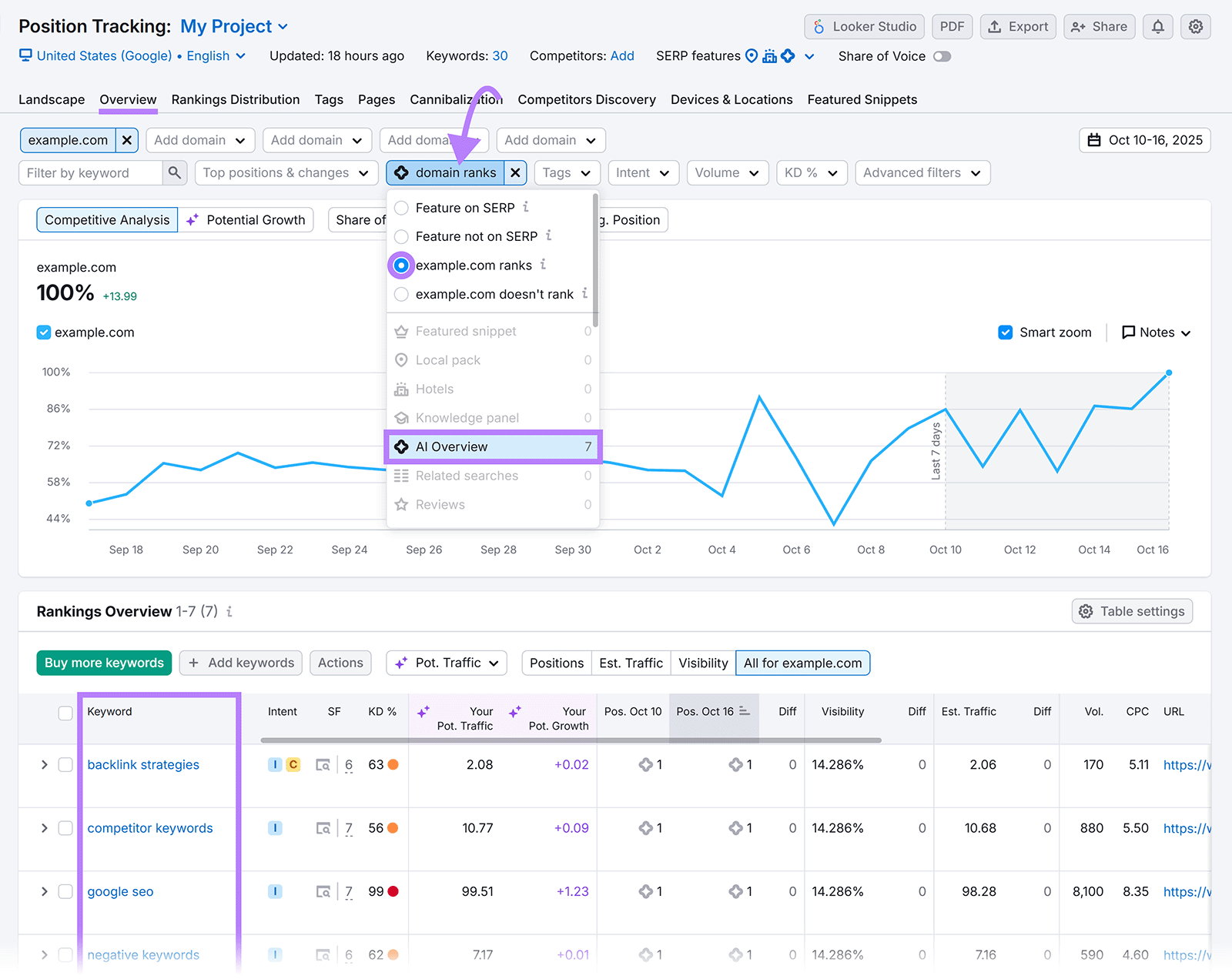1232x979 pixels.
Task: Uncheck the Smart zoom checkbox
Action: (1006, 332)
